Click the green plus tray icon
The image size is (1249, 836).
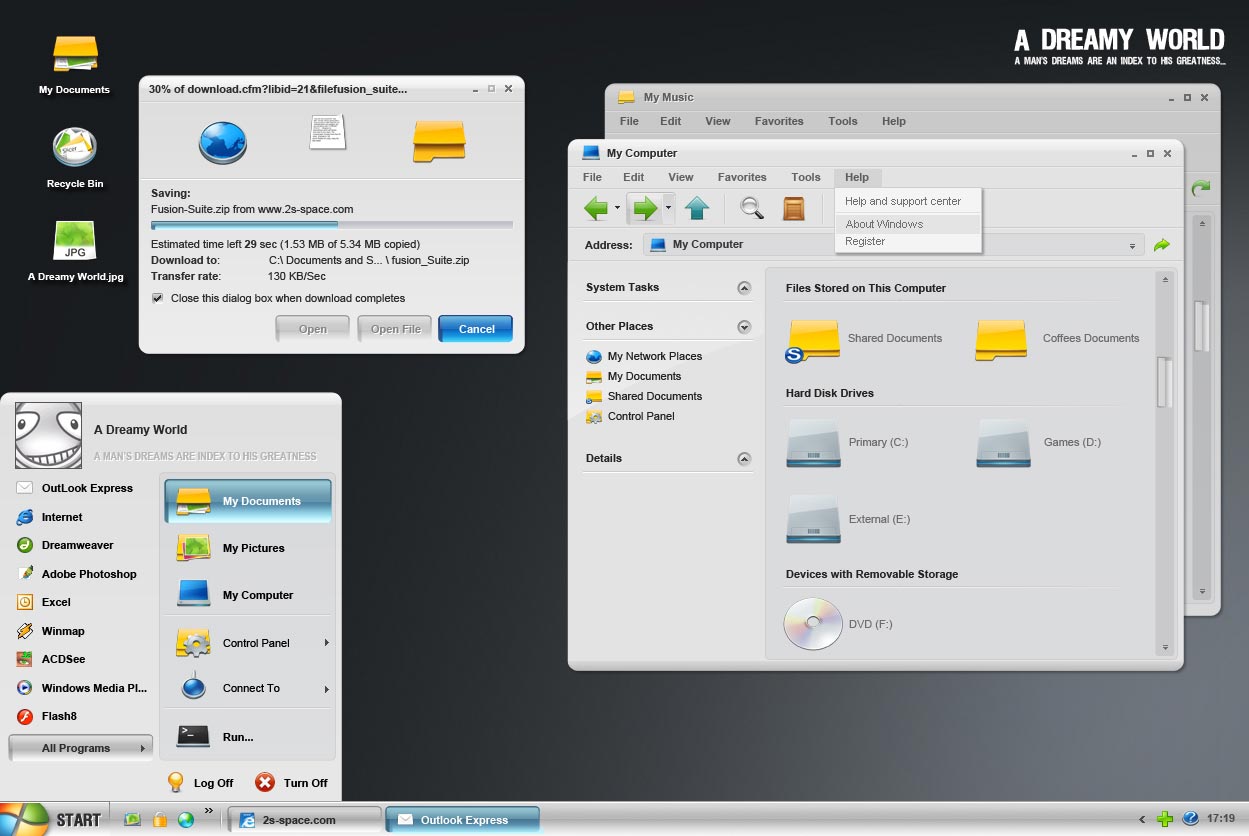click(1165, 819)
